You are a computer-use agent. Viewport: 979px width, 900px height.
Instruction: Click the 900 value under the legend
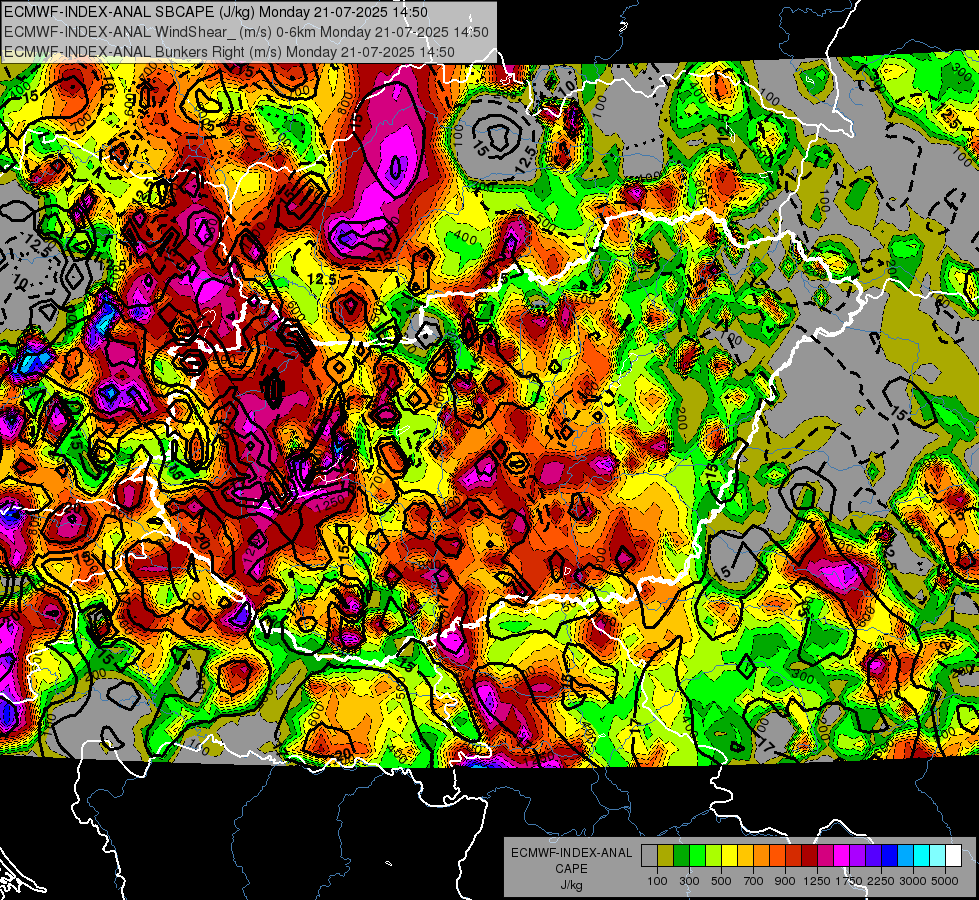pyautogui.click(x=785, y=881)
